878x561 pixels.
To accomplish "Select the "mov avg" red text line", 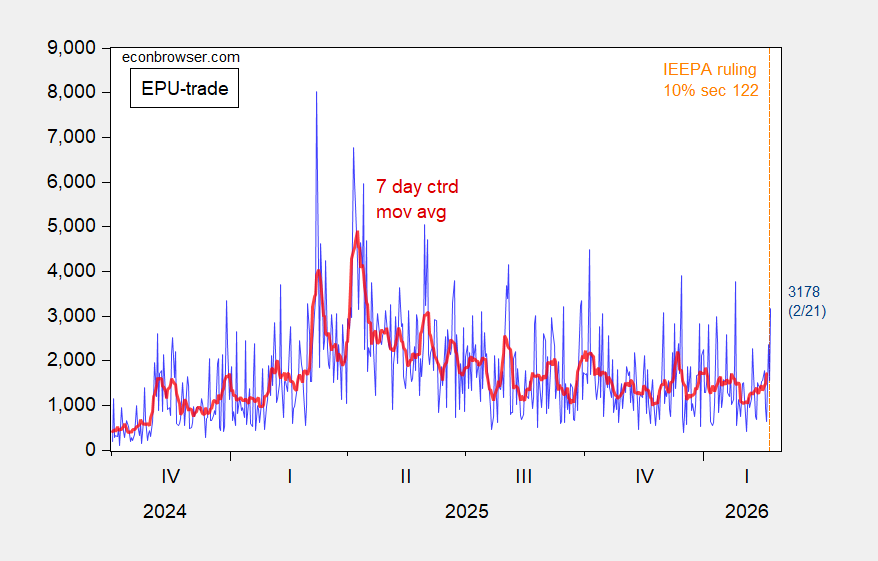I will click(x=411, y=212).
